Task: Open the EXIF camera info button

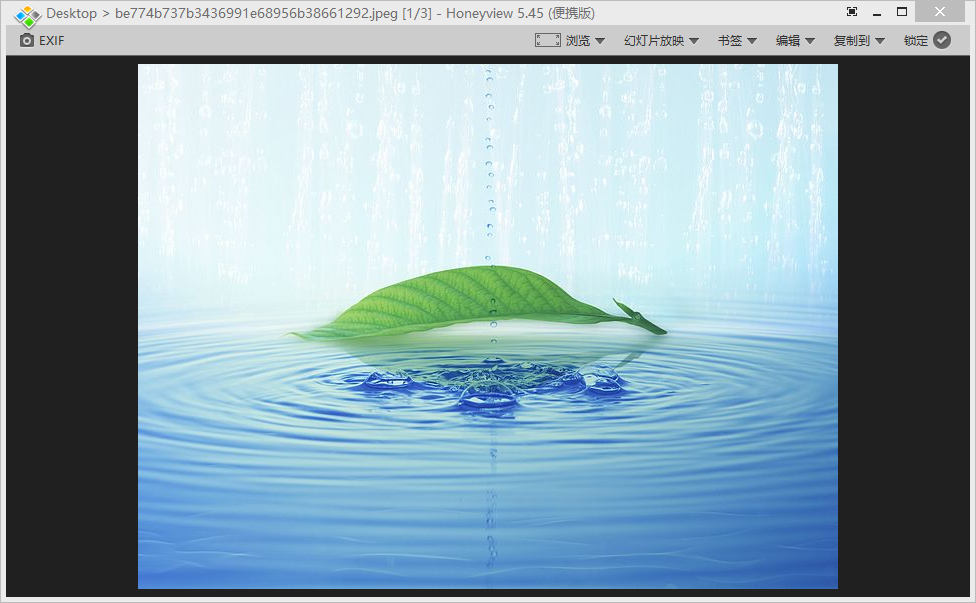Action: pyautogui.click(x=42, y=40)
